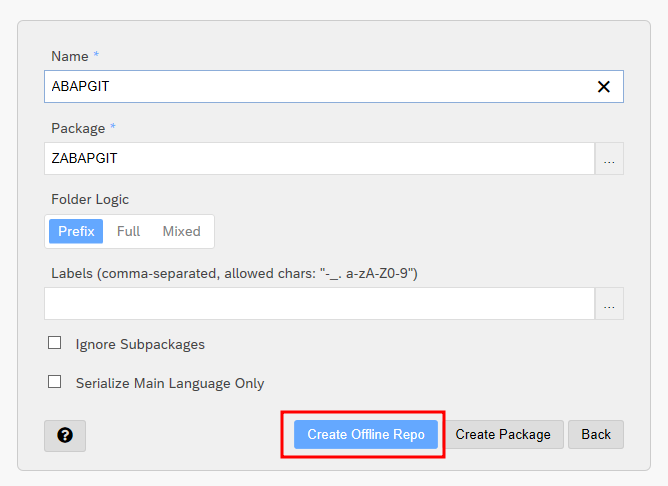Clear the Name field with the X icon

click(x=603, y=87)
